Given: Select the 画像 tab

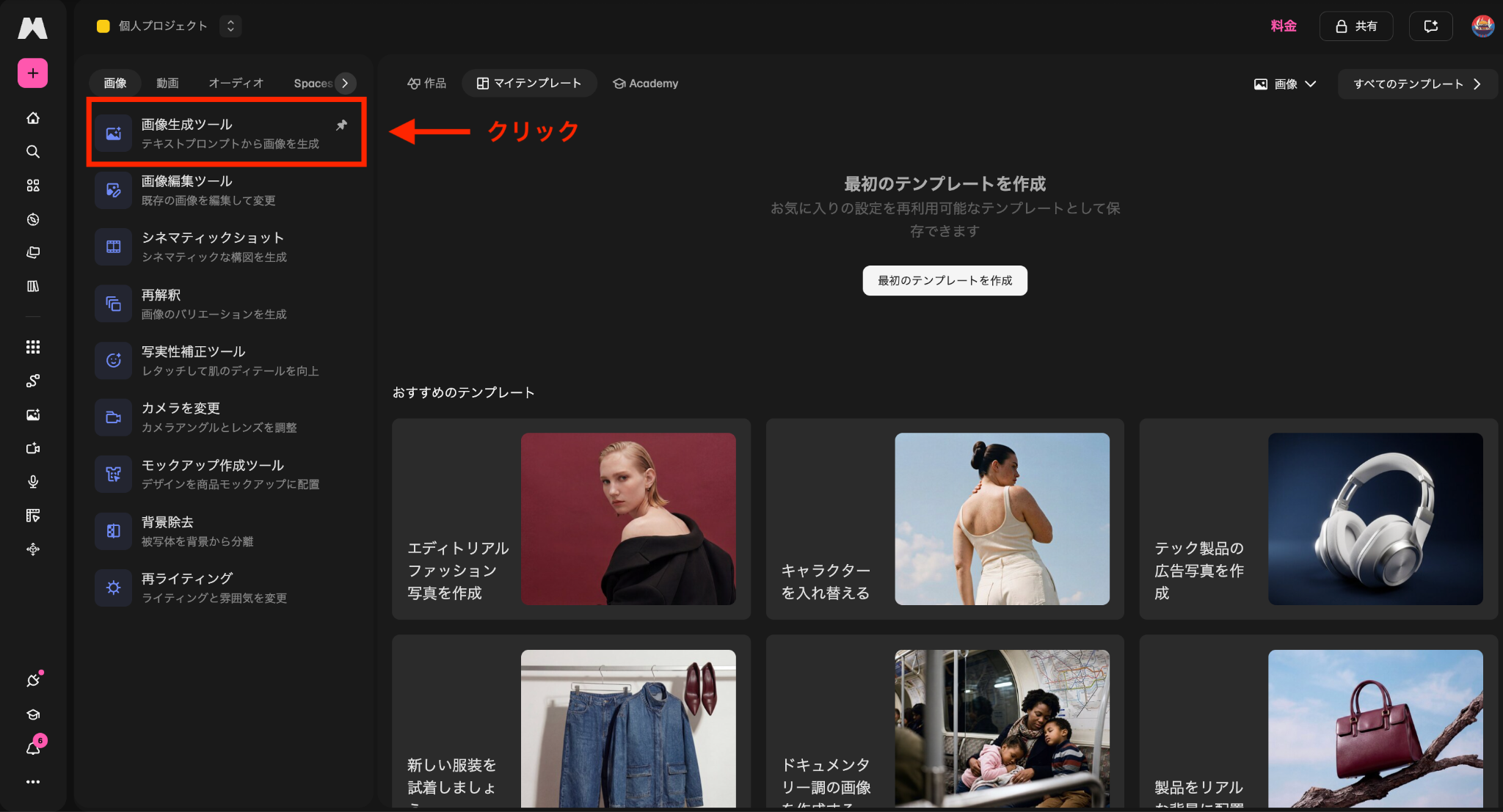Looking at the screenshot, I should (x=114, y=84).
